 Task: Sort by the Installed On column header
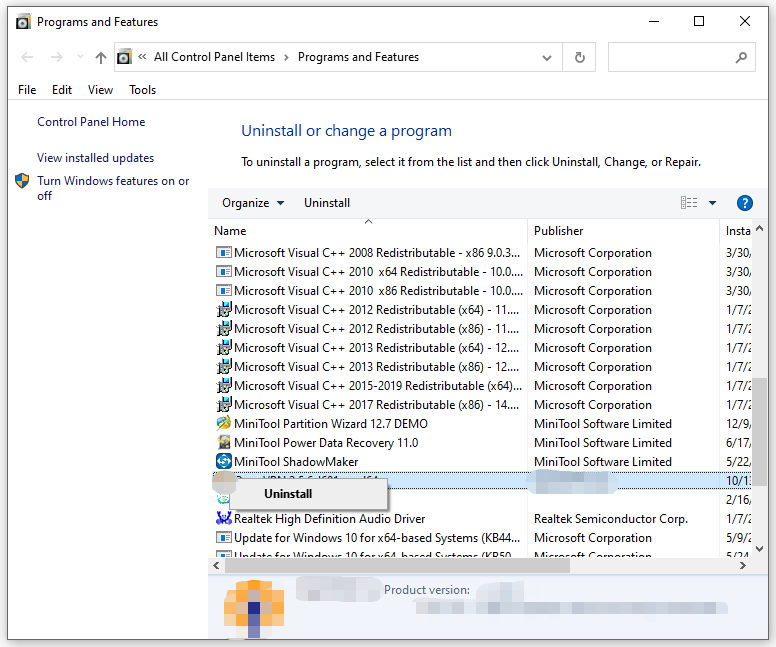(x=738, y=231)
